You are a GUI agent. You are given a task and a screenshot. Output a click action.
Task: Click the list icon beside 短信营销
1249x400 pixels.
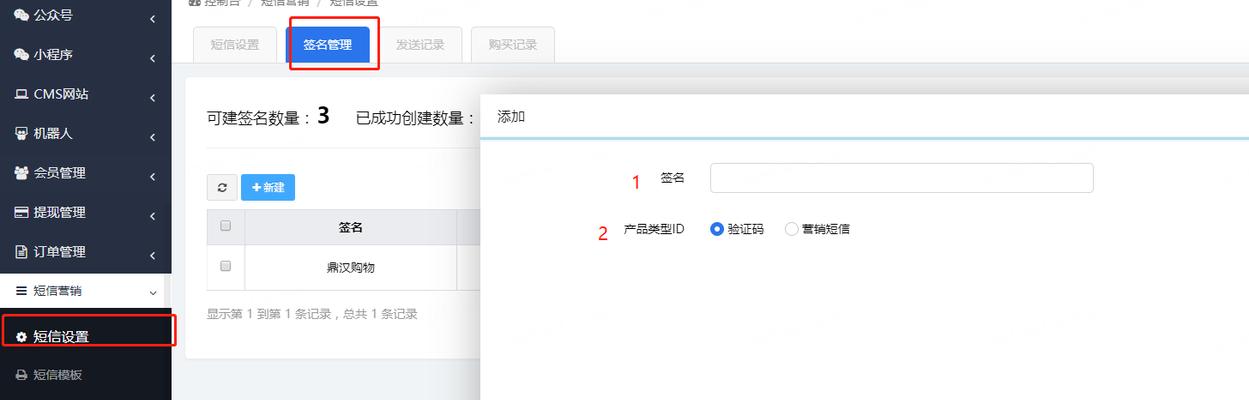(21, 290)
